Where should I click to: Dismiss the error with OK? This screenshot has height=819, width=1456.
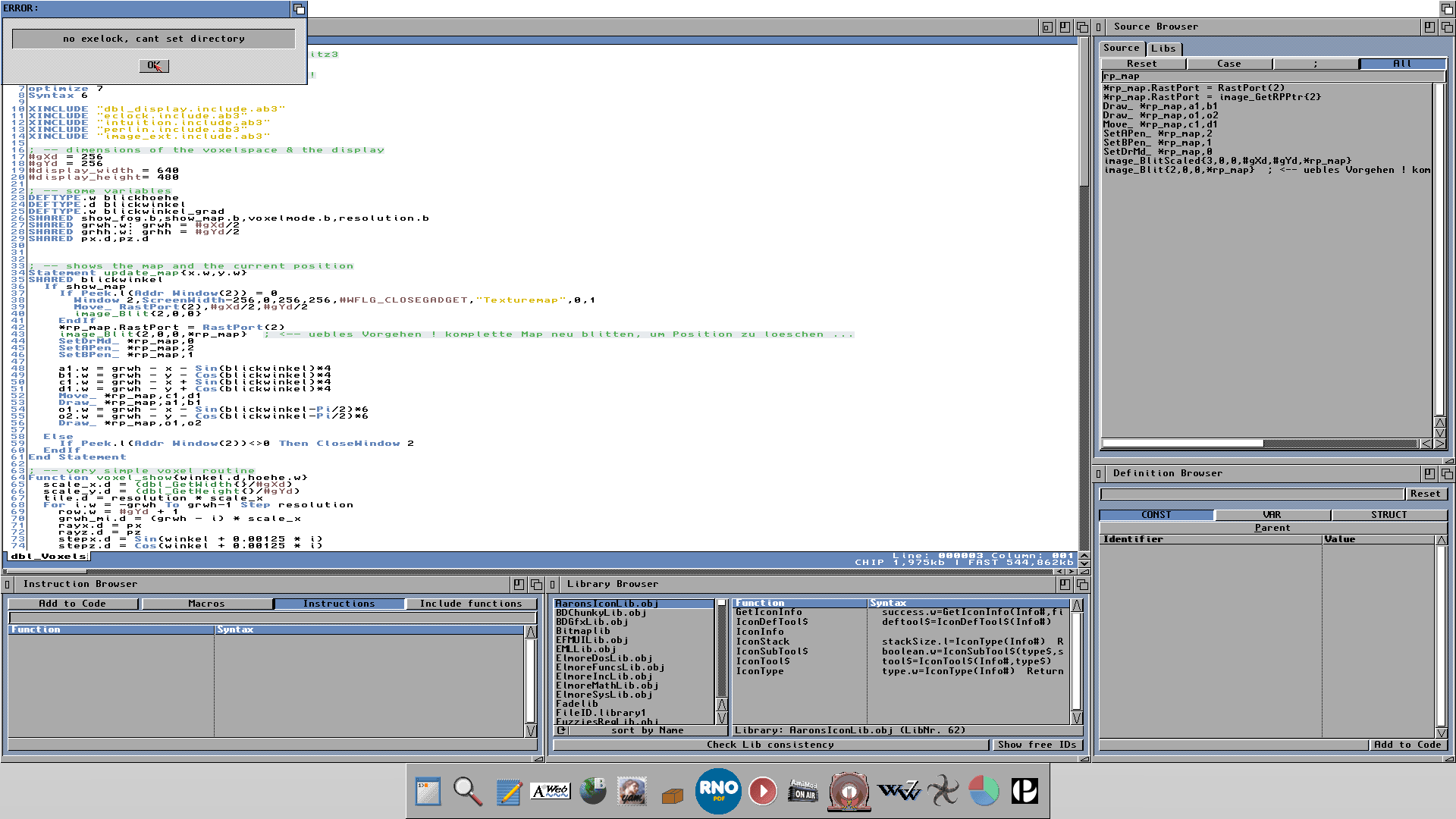coord(154,66)
